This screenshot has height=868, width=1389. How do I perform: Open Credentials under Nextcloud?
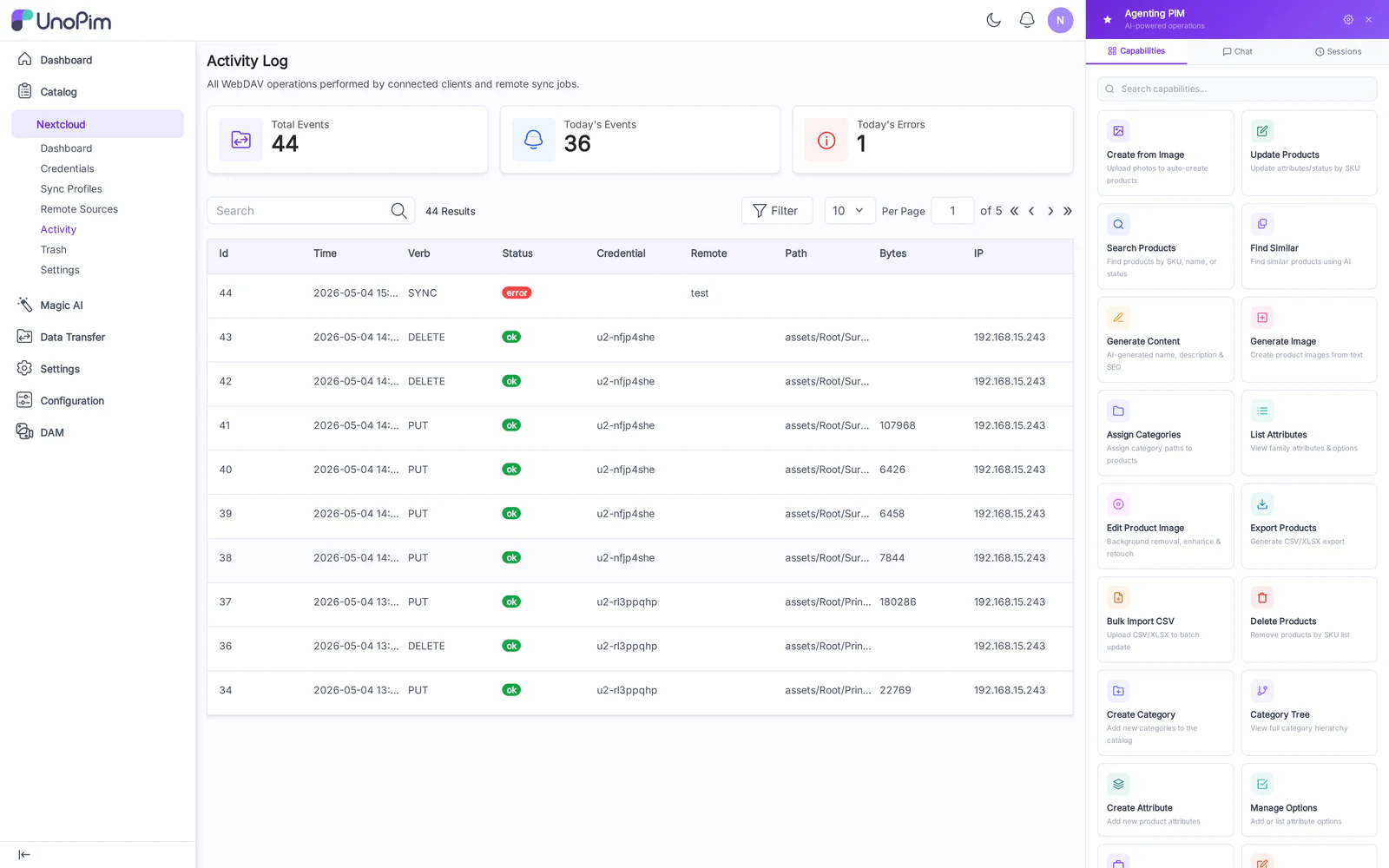coord(67,168)
